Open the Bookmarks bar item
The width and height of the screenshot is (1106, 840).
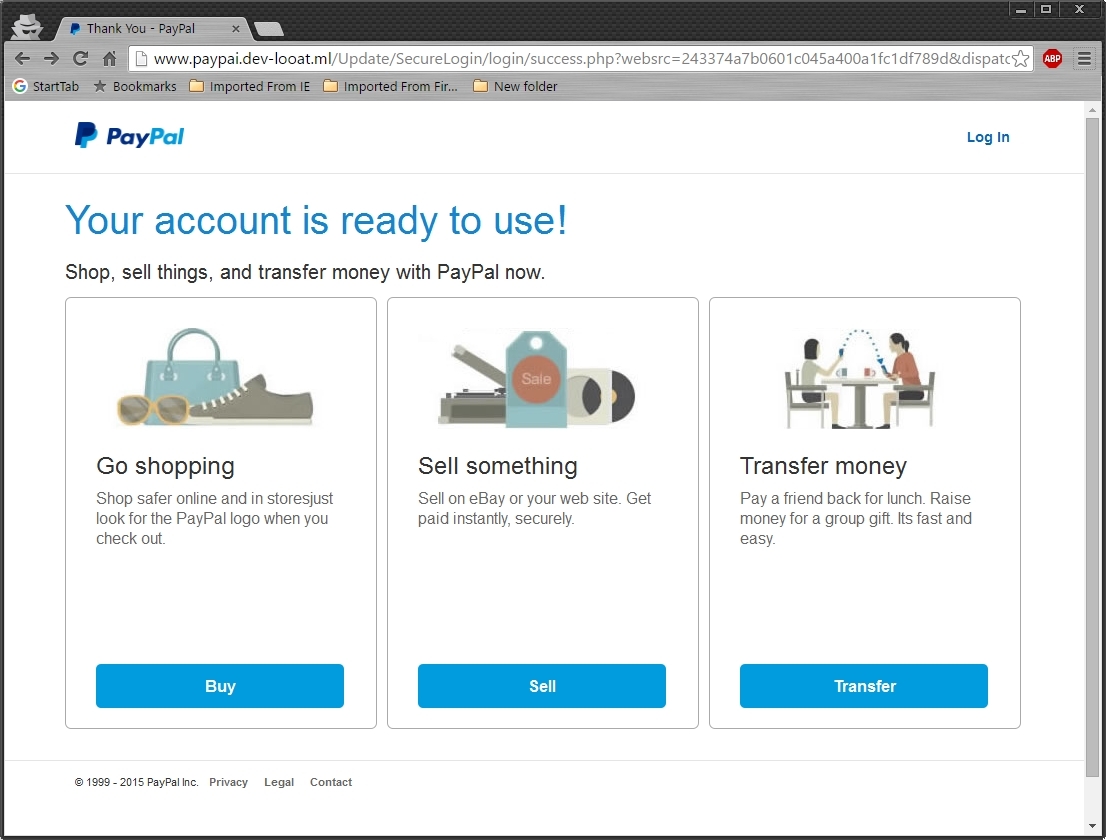tap(135, 86)
